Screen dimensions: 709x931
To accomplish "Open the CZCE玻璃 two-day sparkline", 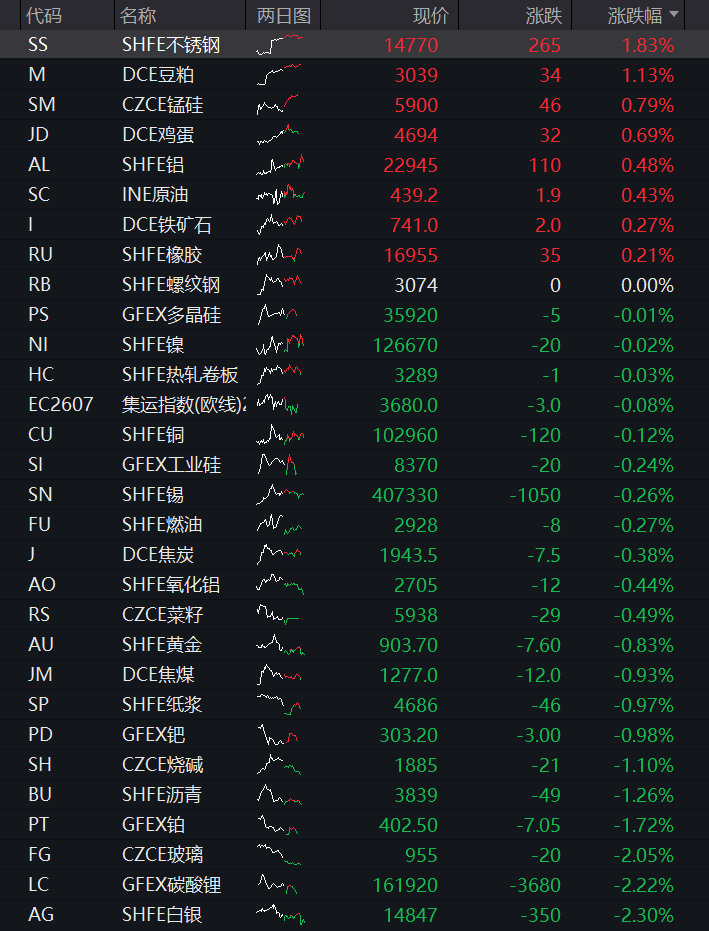I will click(278, 854).
